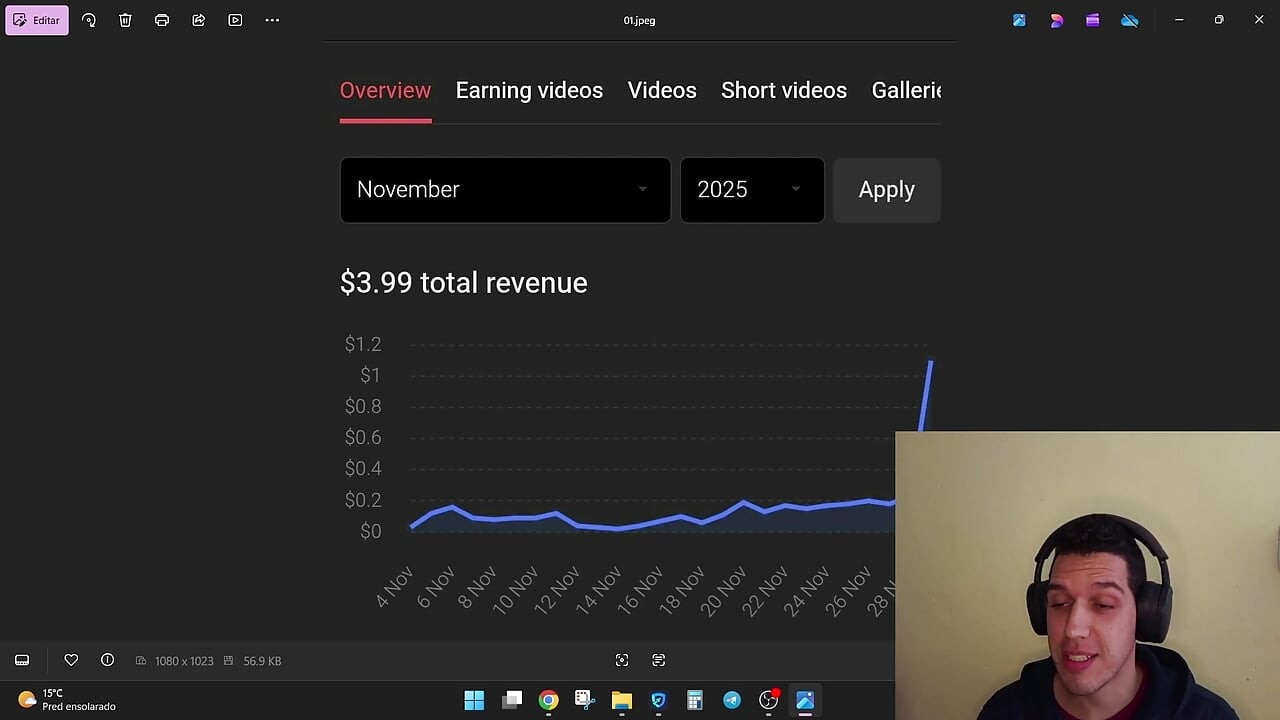Click the OneDrive cloud-off icon
Image resolution: width=1280 pixels, height=720 pixels.
click(x=1130, y=20)
